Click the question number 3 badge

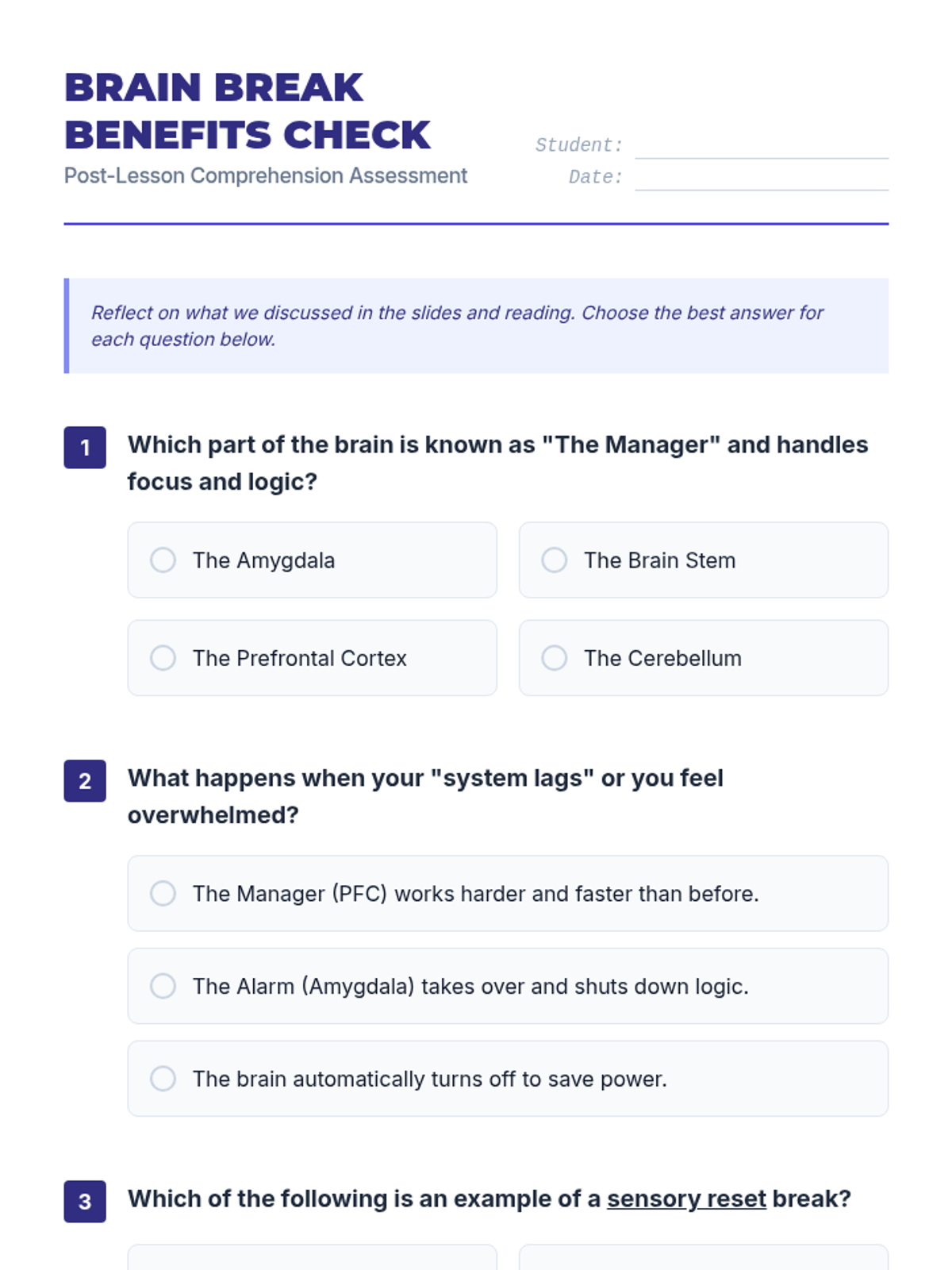pos(85,1202)
